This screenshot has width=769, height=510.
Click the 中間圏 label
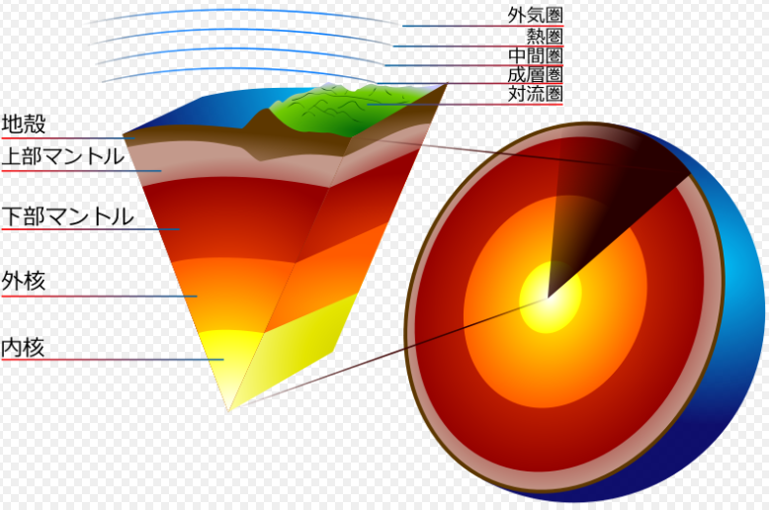535,55
